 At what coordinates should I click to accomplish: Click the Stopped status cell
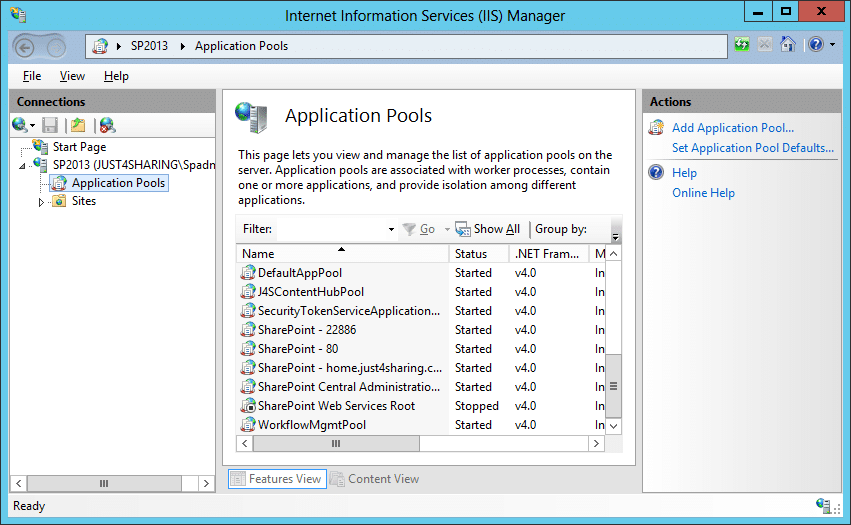pos(477,406)
